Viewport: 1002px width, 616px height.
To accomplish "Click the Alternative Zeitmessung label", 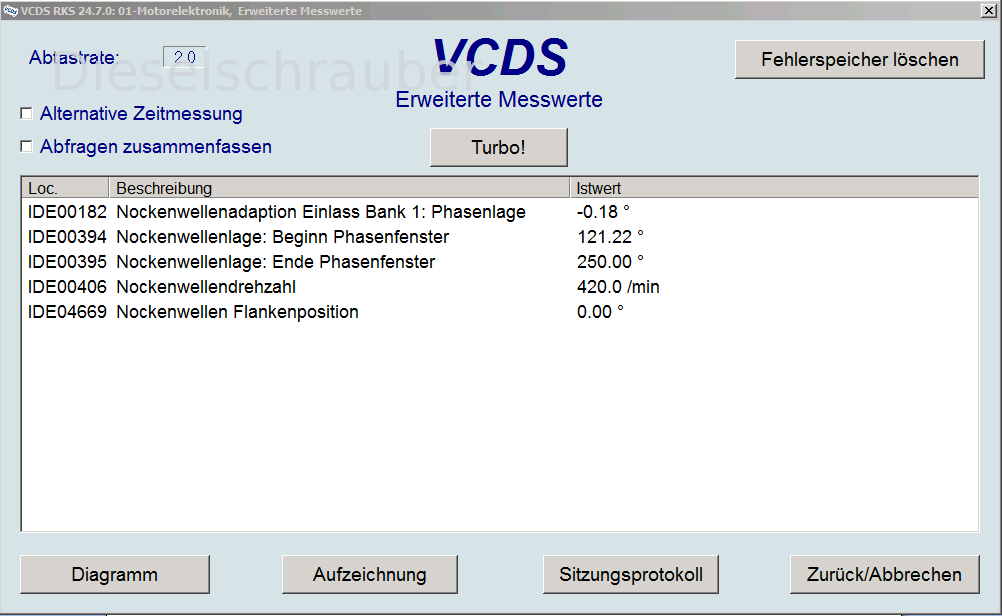I will (141, 114).
